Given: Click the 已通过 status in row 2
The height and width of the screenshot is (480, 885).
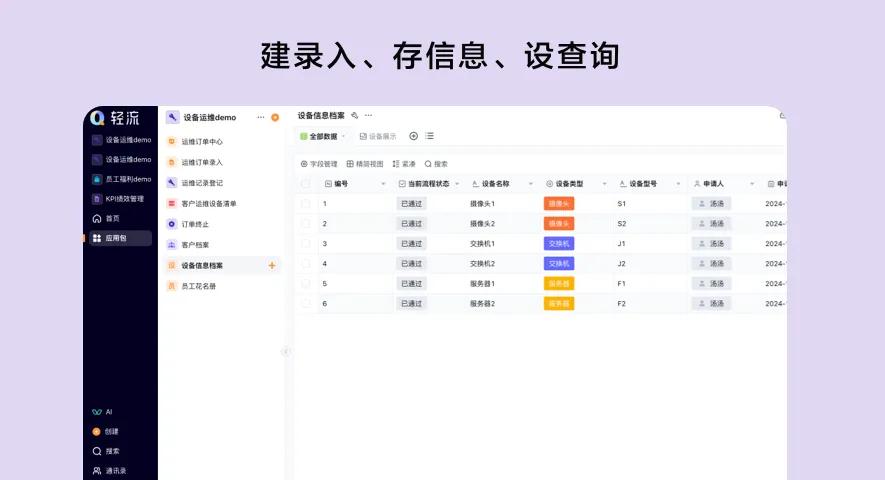Looking at the screenshot, I should click(x=411, y=224).
